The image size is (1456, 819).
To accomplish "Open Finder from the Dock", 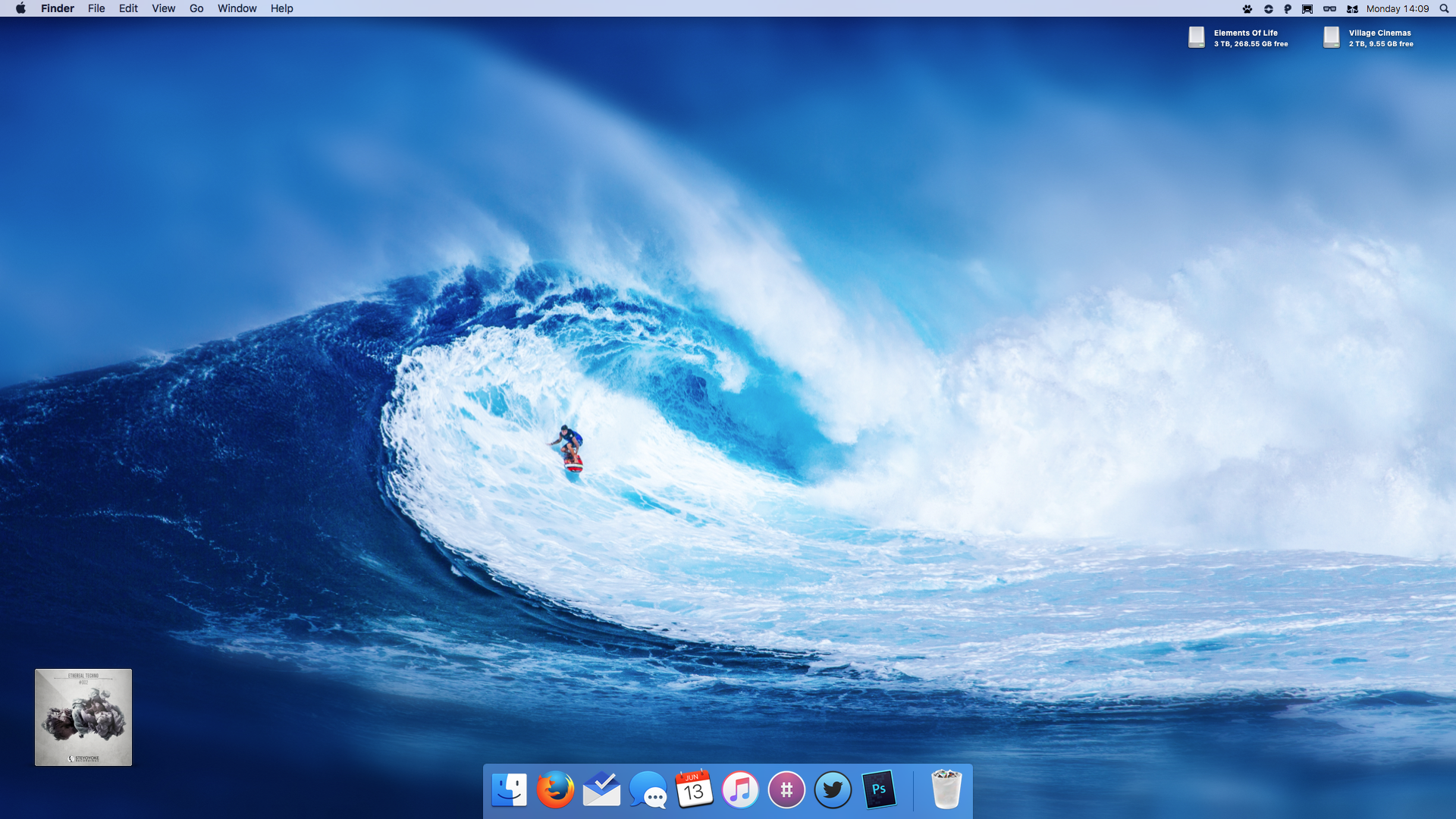I will [x=509, y=789].
